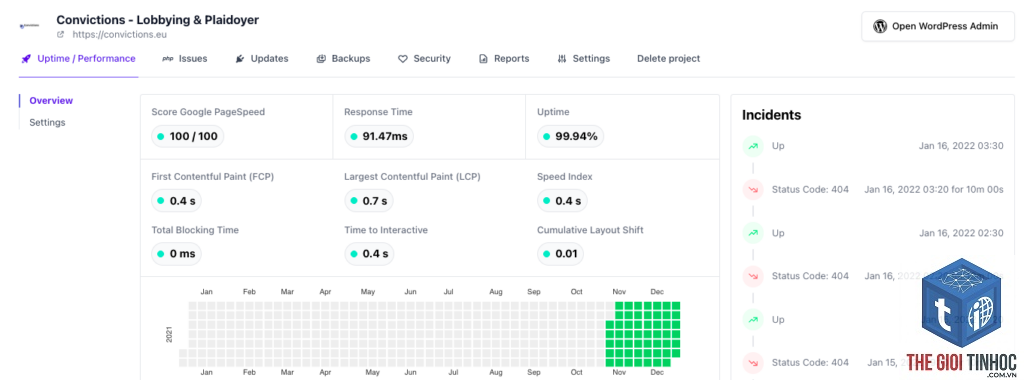Click the 100 / 100 PageSpeed score badge
1024x380 pixels.
point(188,136)
